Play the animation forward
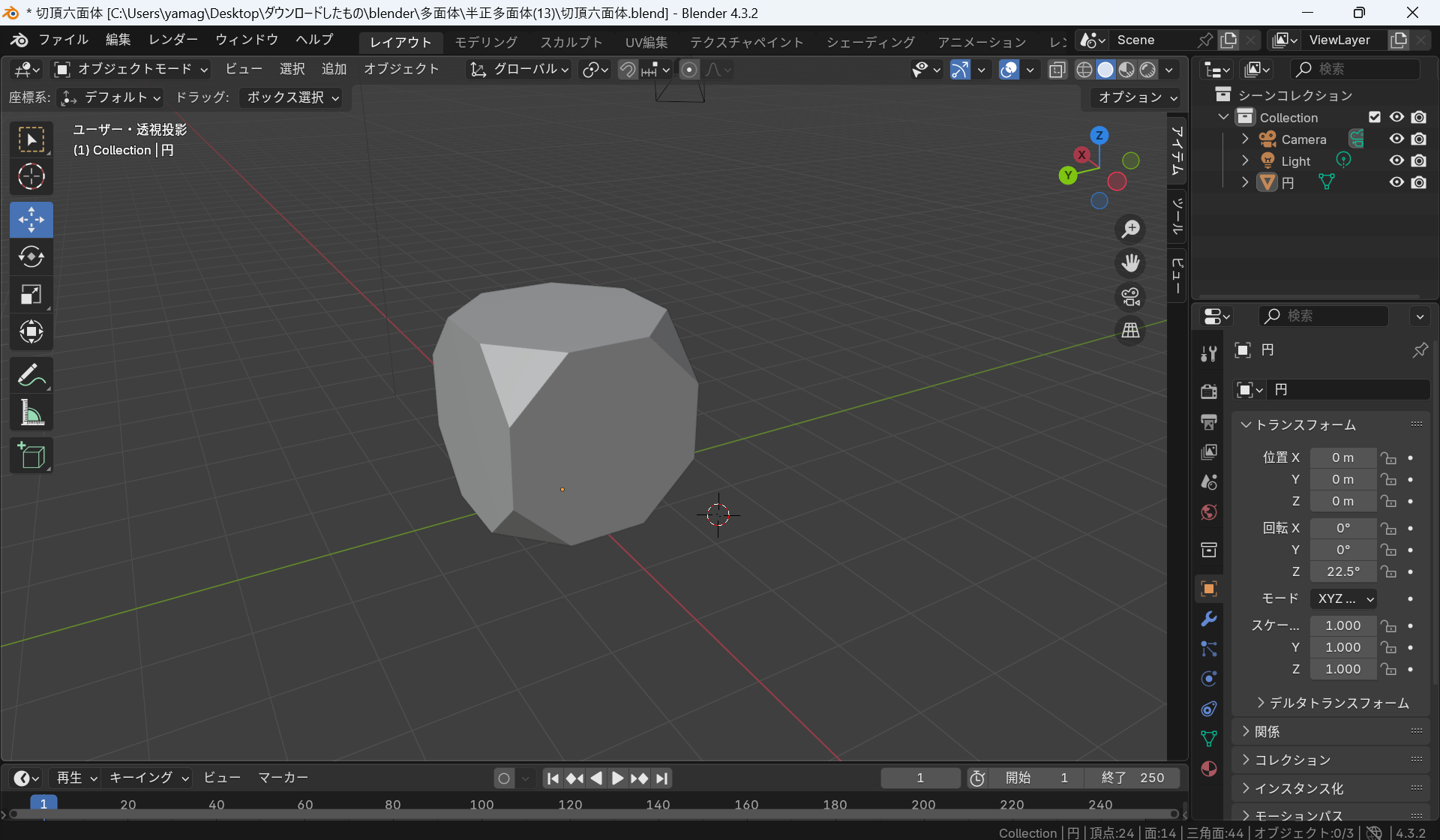The height and width of the screenshot is (840, 1440). 617,778
